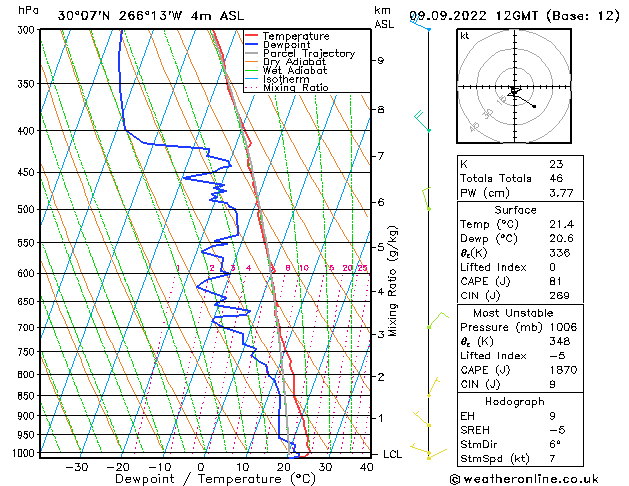Click the yellow wind barb near 850 hPa

433,387
